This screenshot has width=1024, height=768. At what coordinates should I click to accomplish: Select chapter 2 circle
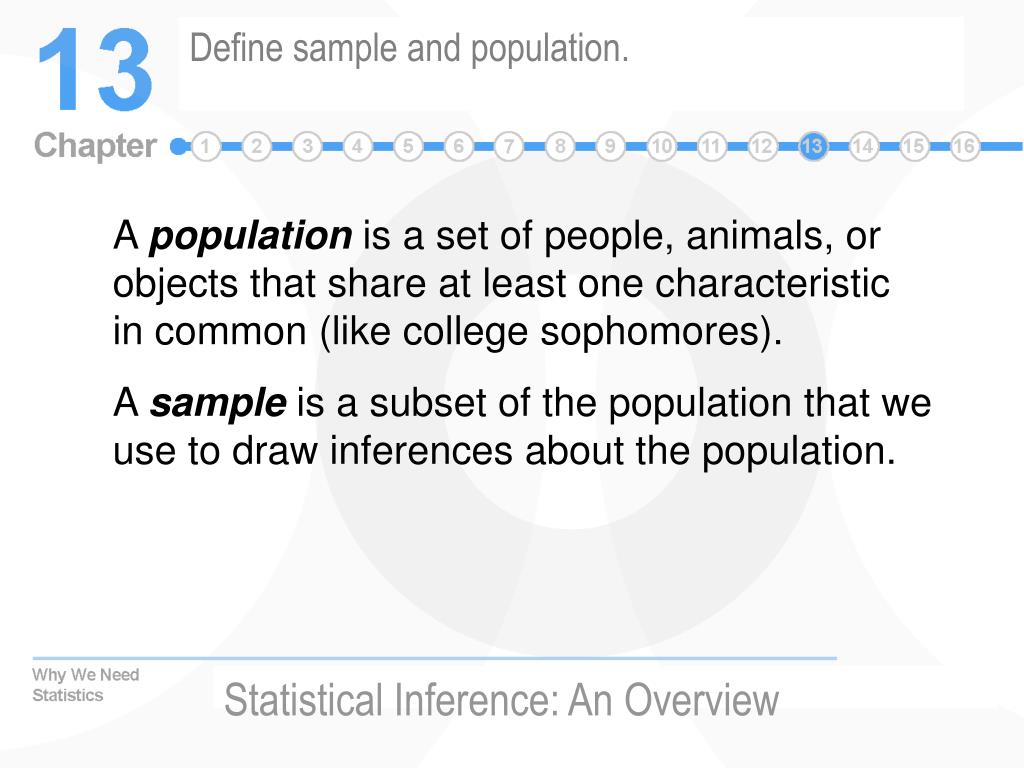tap(257, 146)
